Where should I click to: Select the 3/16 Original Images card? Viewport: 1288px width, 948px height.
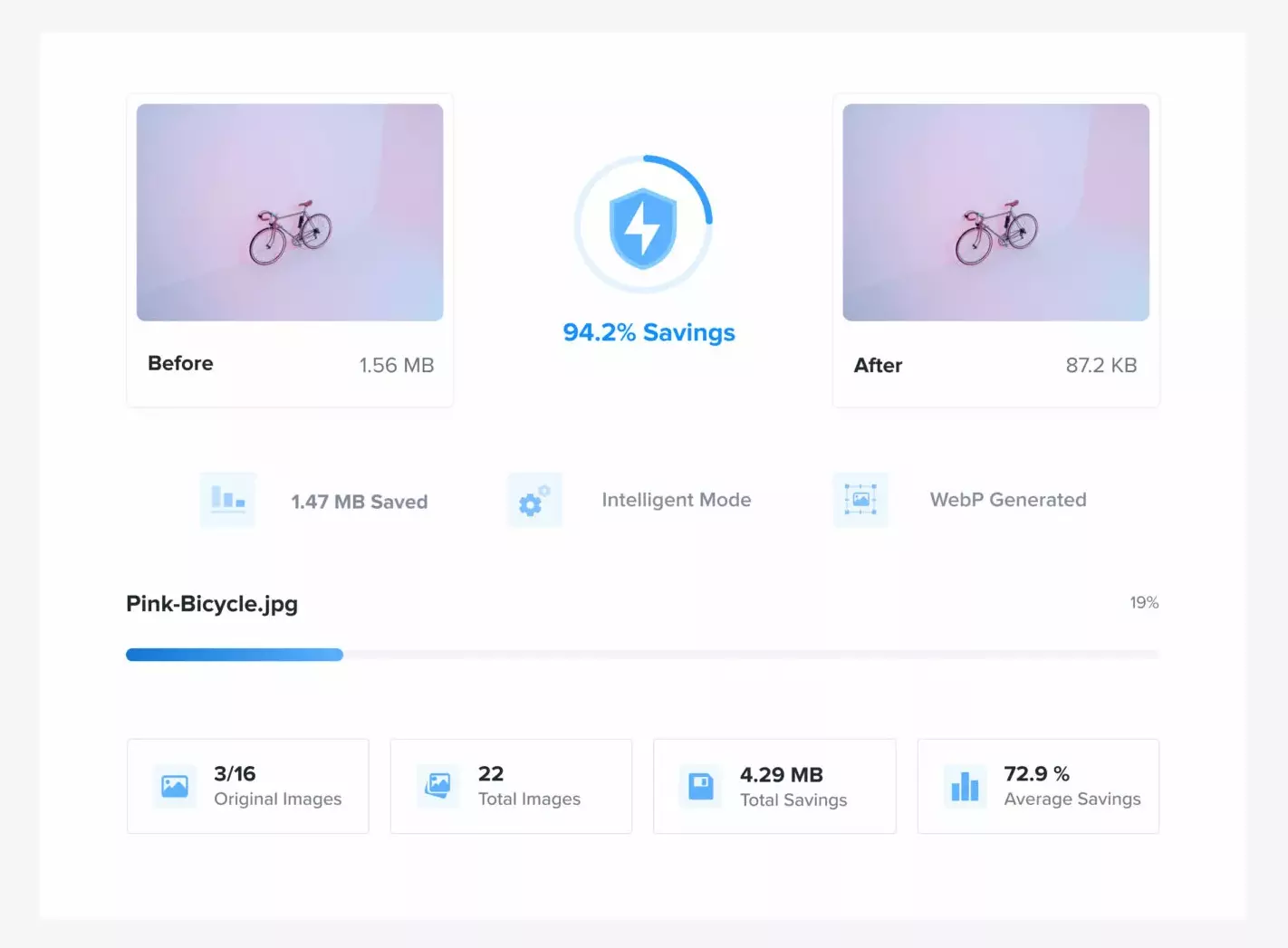tap(247, 786)
